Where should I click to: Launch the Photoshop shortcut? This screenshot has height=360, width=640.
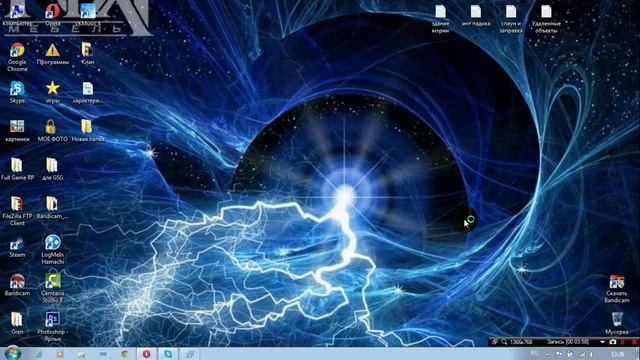click(x=52, y=326)
